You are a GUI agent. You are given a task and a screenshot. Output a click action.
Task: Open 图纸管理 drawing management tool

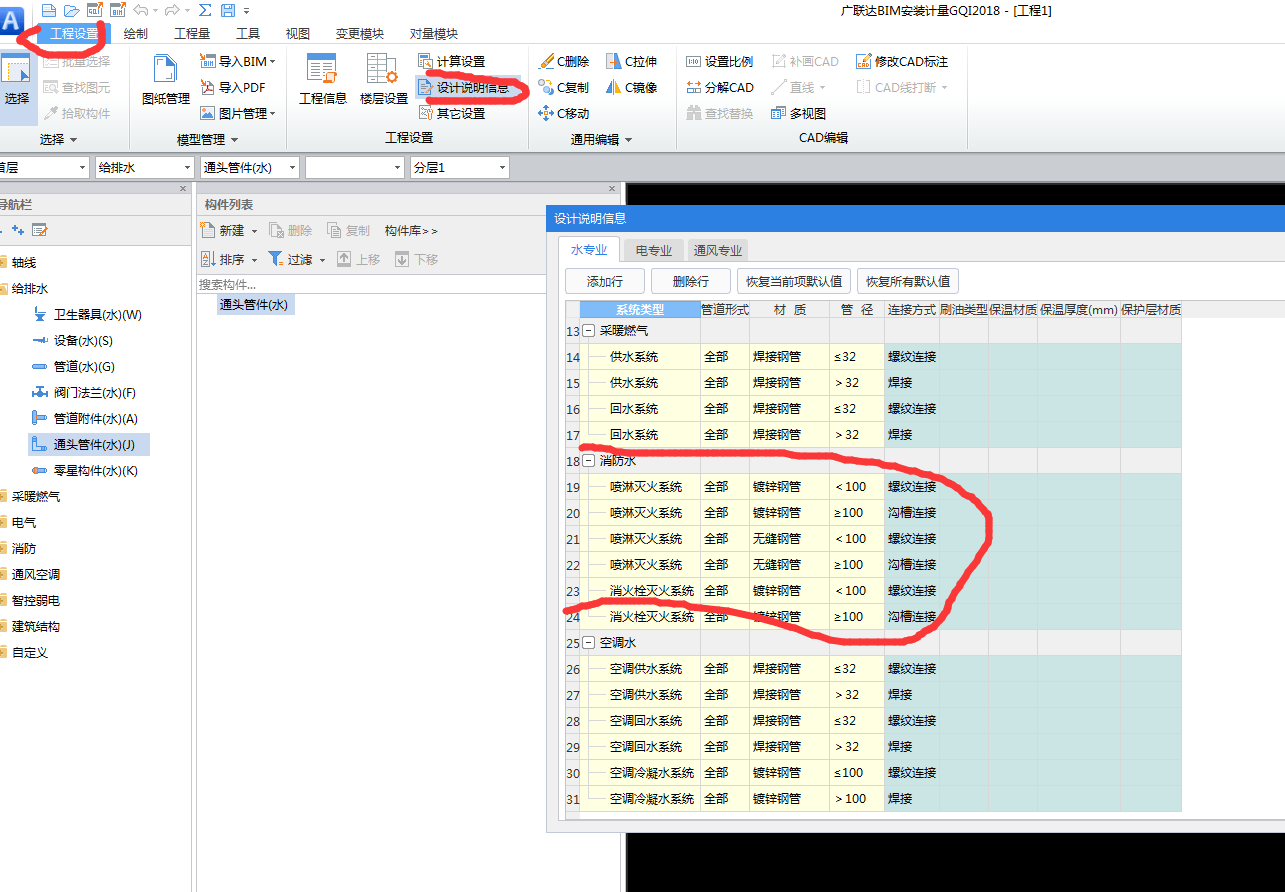click(165, 80)
